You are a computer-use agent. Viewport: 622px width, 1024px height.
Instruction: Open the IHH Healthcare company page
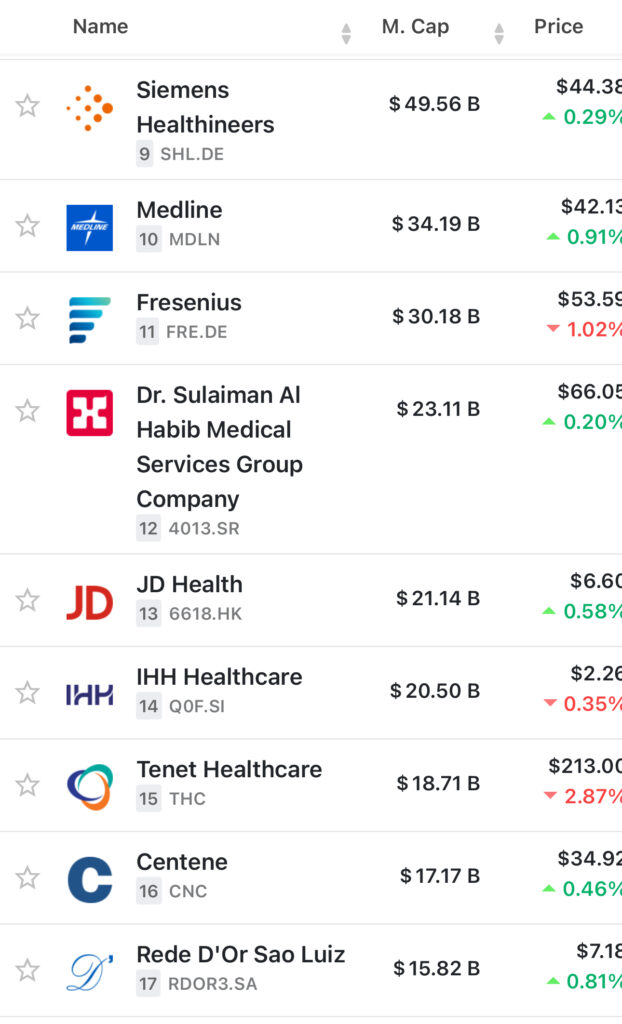pos(219,677)
